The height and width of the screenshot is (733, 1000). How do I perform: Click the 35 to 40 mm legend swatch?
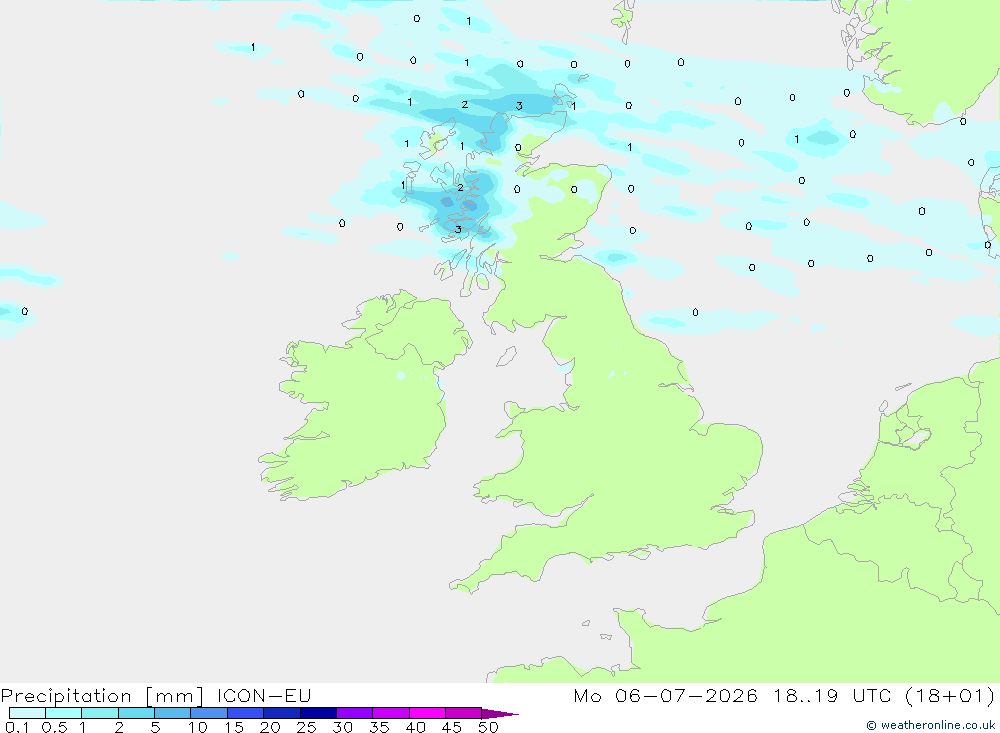coord(390,713)
